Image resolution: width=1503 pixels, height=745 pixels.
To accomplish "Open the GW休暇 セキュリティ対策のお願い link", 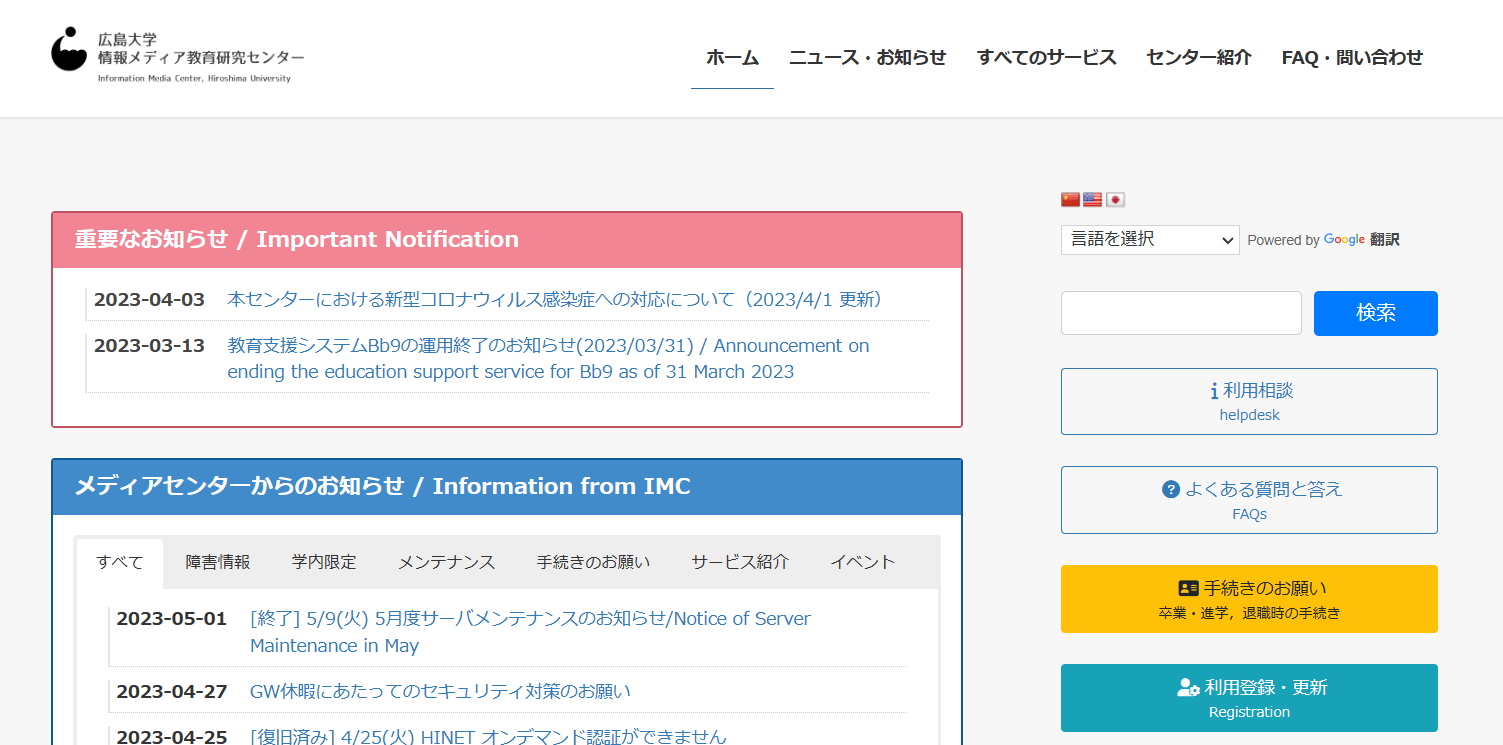I will (440, 691).
